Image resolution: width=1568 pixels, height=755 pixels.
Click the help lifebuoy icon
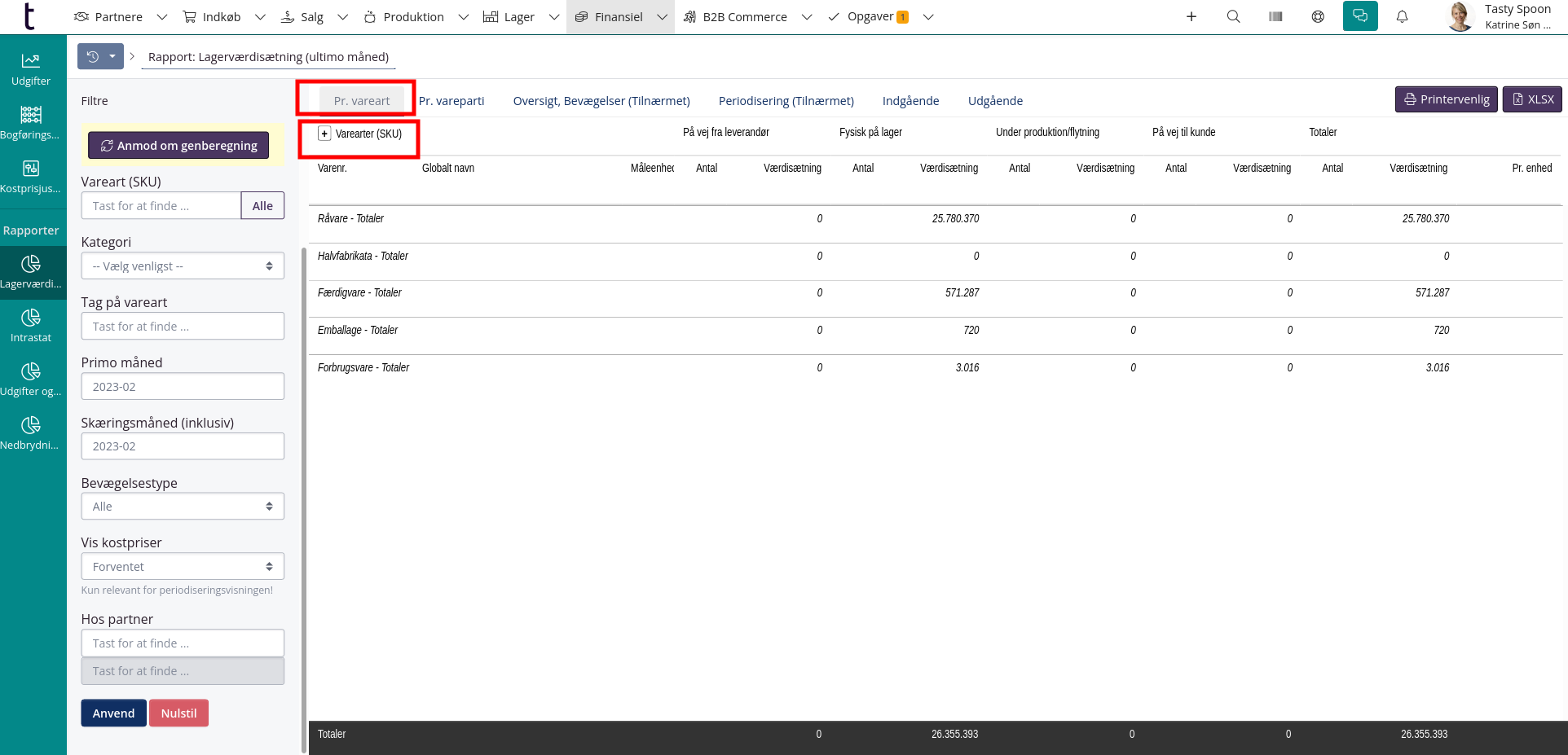pos(1318,16)
